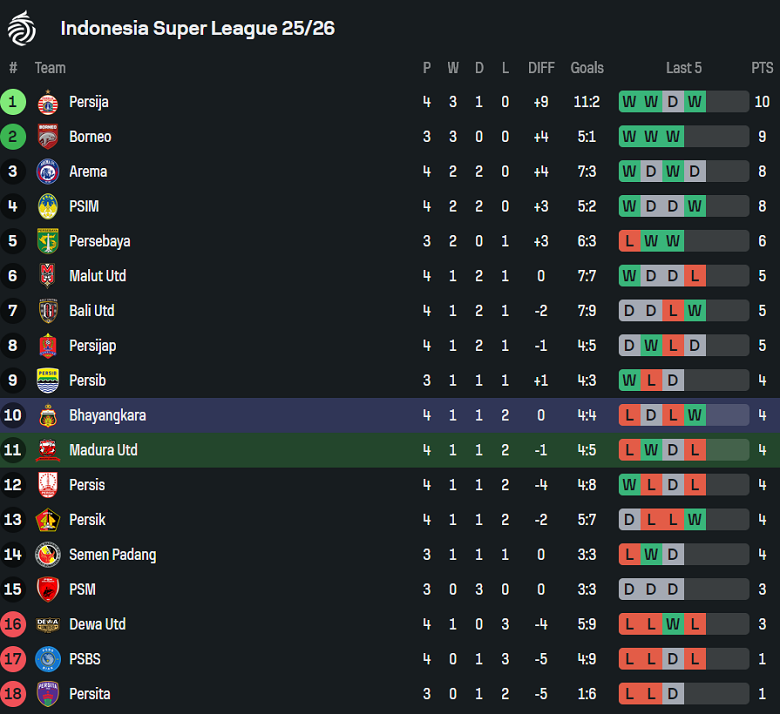Sort table by PTS column header
780x714 pixels.
pos(762,68)
